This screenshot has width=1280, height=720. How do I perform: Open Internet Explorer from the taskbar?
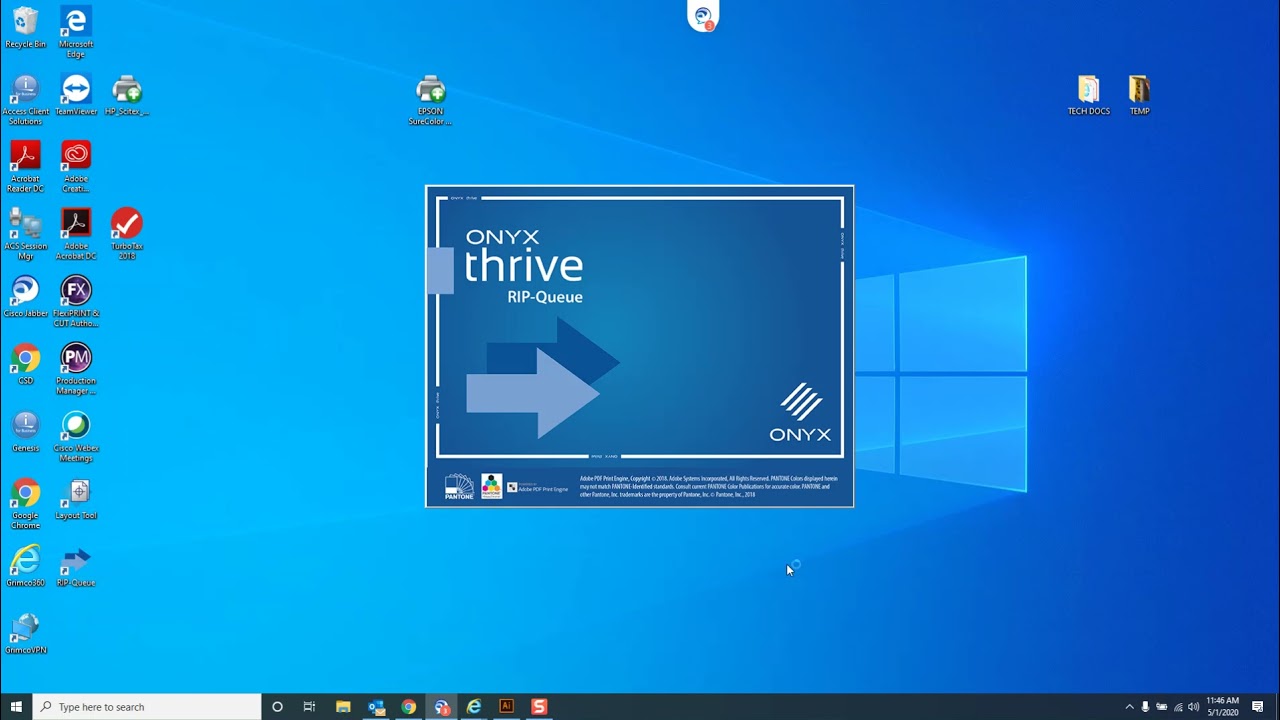pyautogui.click(x=474, y=707)
